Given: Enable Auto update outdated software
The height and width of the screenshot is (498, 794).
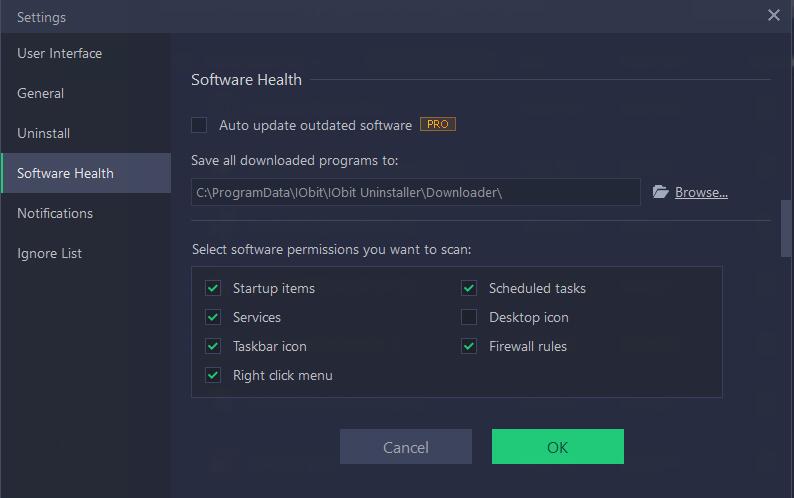Looking at the screenshot, I should pos(199,125).
